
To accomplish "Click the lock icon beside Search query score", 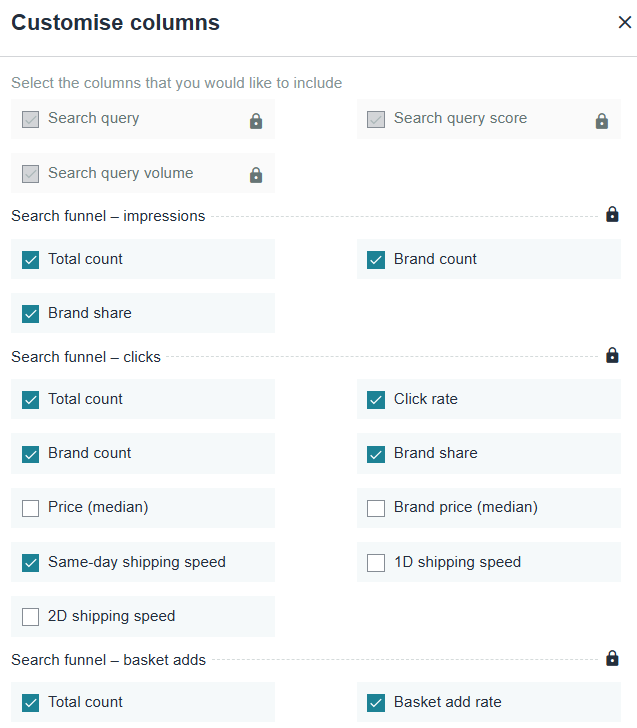I will pyautogui.click(x=602, y=121).
